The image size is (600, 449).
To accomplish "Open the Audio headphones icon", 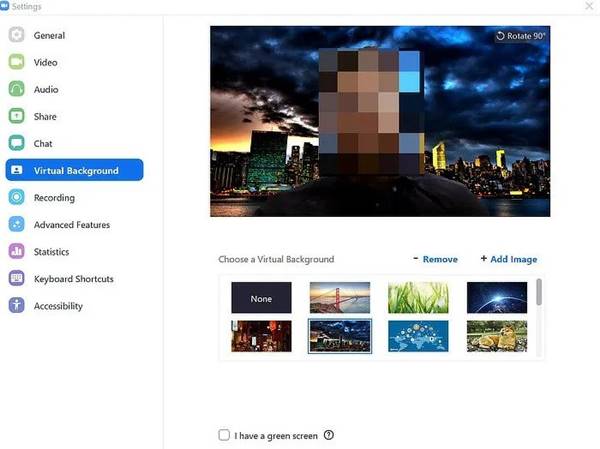I will coord(16,89).
